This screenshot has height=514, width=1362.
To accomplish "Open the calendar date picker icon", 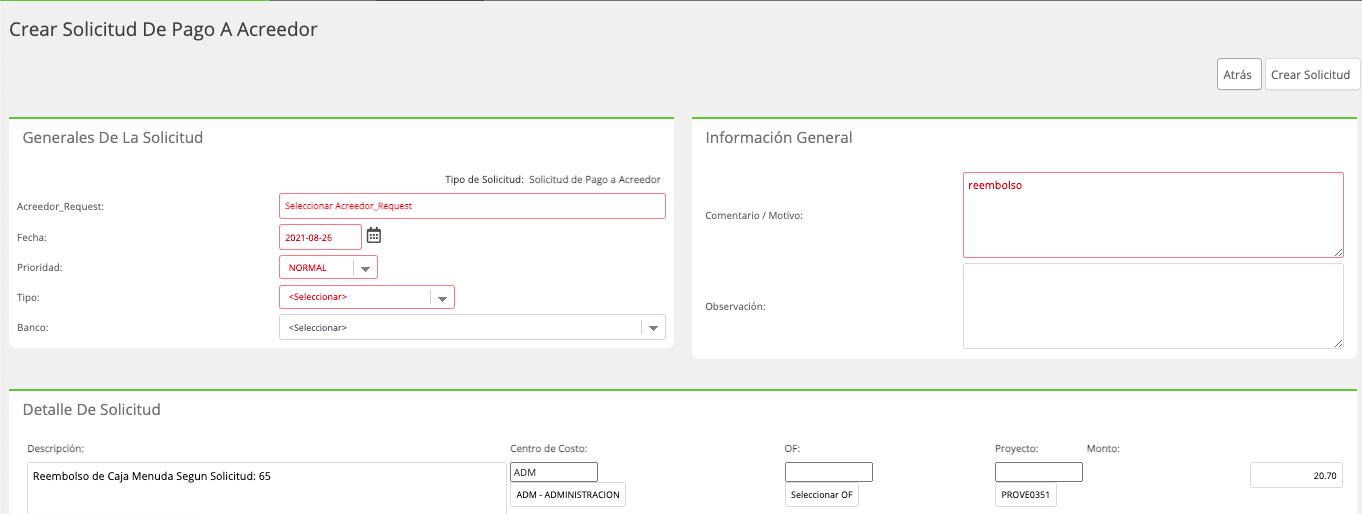I will (x=374, y=236).
